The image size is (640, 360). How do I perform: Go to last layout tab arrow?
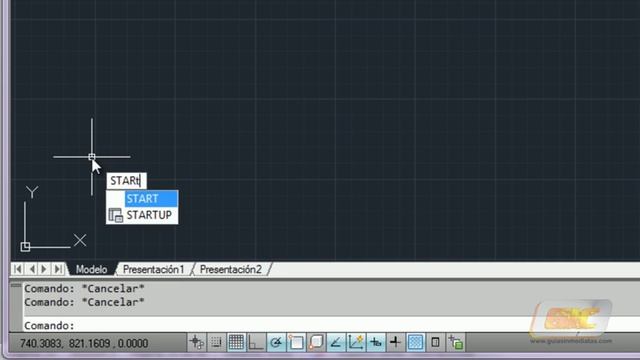pyautogui.click(x=58, y=269)
